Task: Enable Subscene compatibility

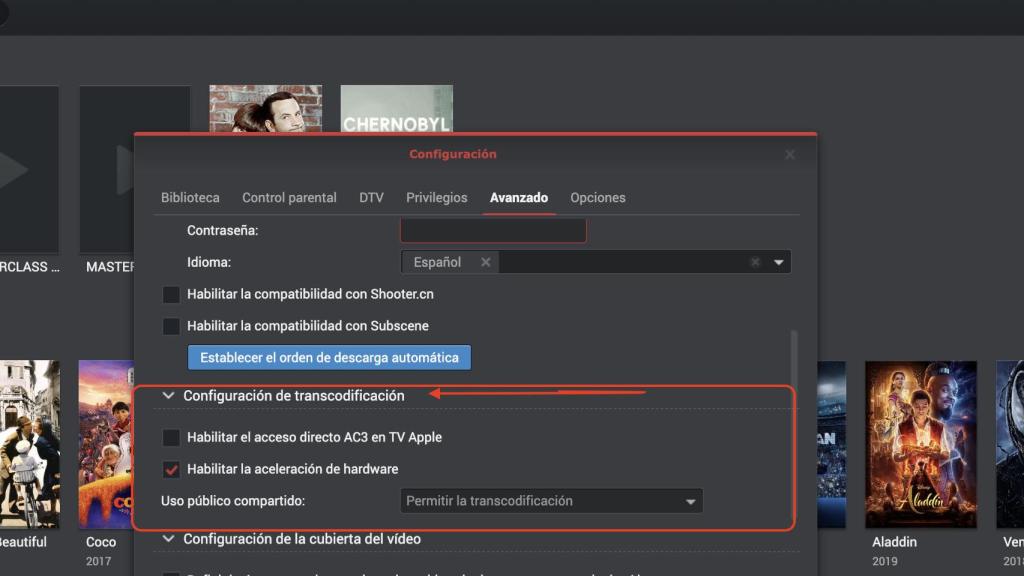Action: [x=170, y=326]
